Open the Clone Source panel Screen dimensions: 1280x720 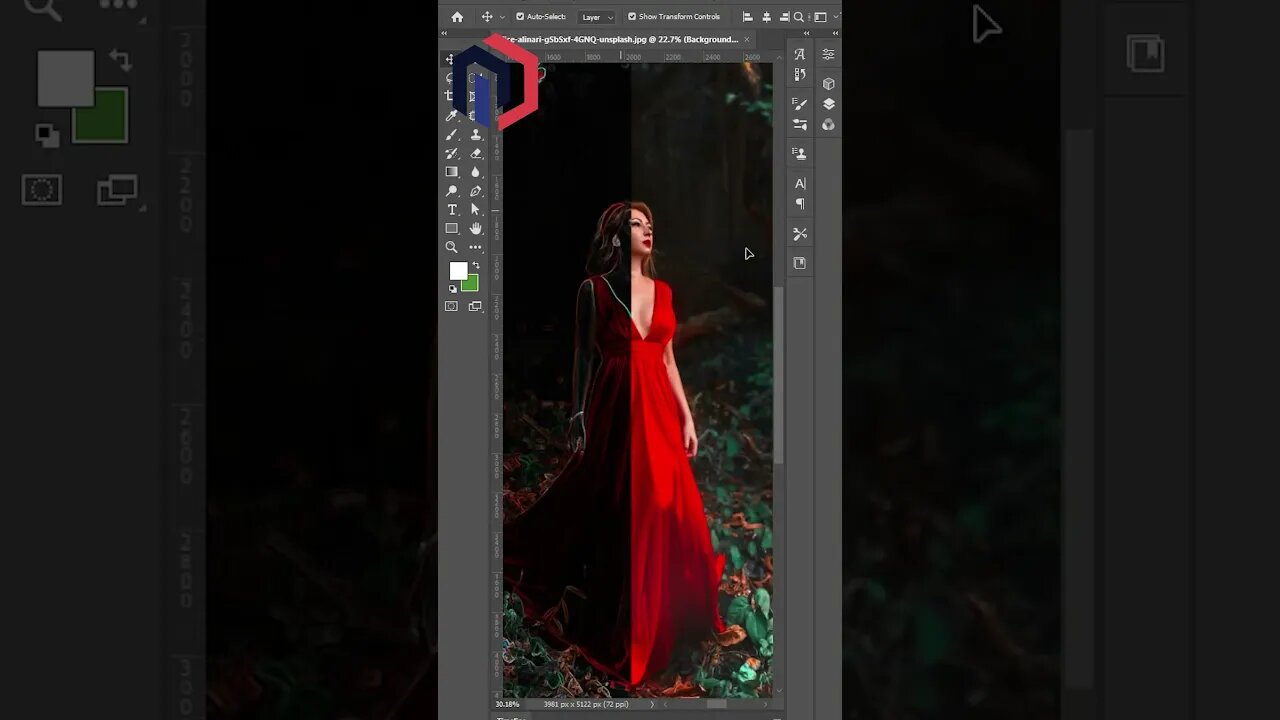[x=800, y=153]
